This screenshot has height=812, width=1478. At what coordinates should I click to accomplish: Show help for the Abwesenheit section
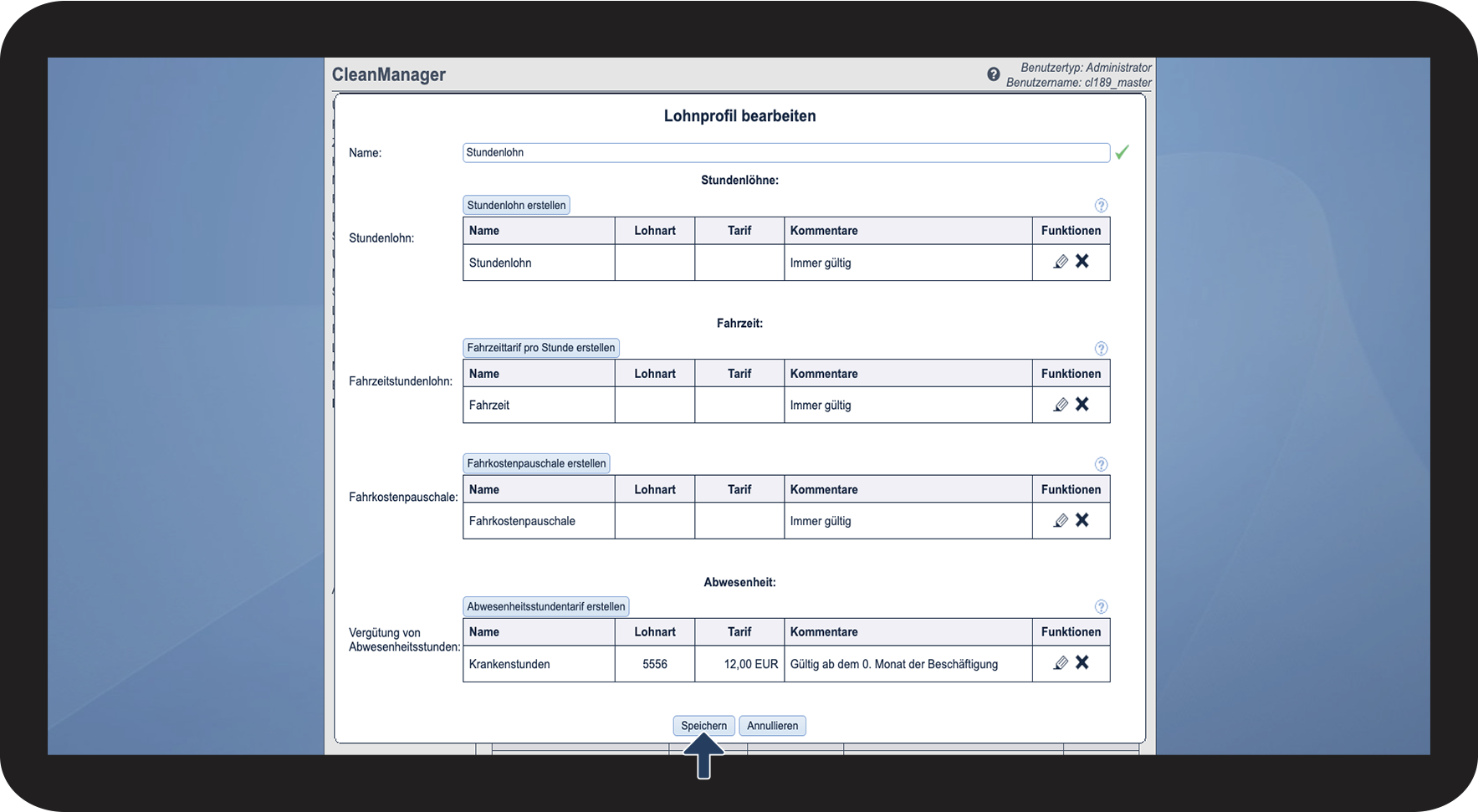[x=1101, y=607]
